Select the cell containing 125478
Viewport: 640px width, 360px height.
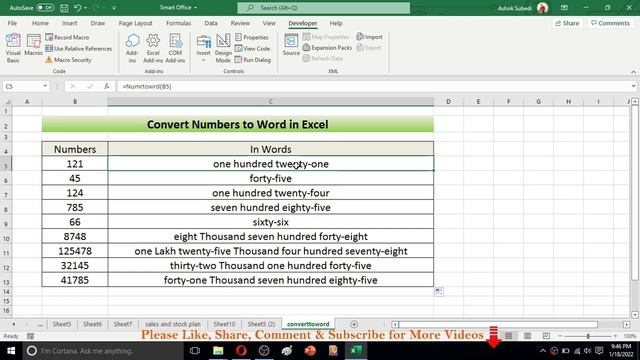click(x=75, y=251)
